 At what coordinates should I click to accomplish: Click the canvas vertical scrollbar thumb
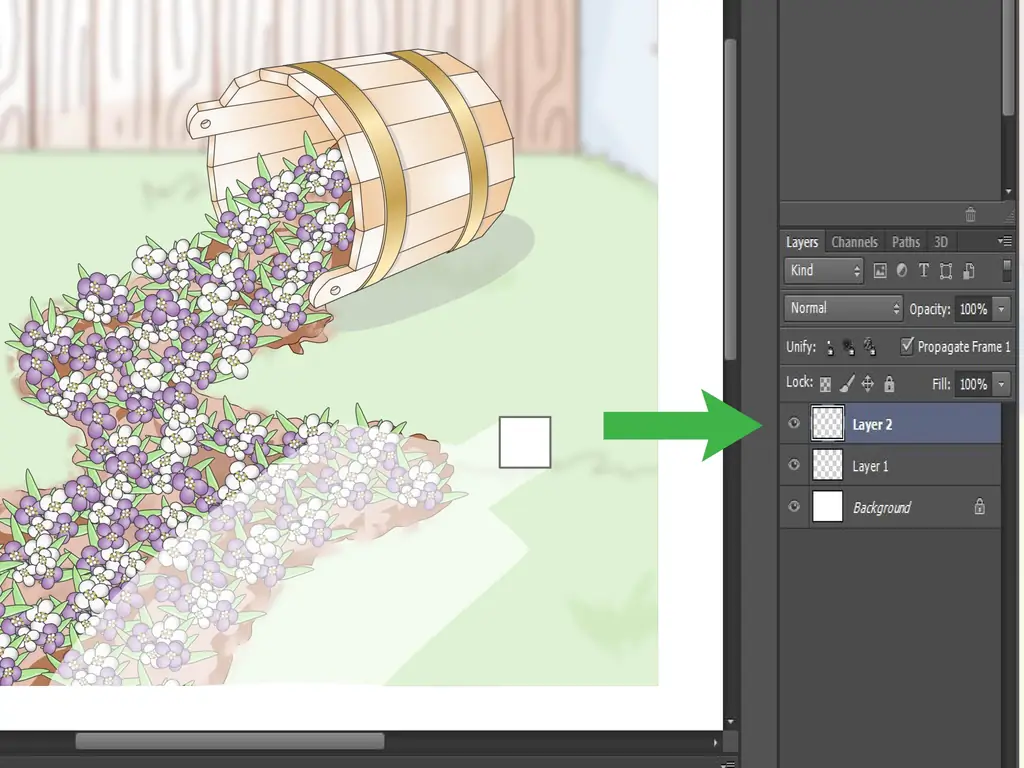click(x=731, y=199)
